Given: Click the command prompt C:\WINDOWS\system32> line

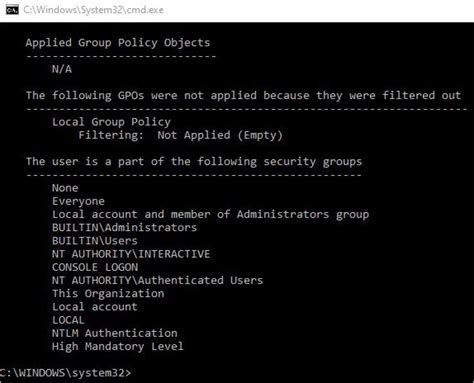Looking at the screenshot, I should point(66,373).
